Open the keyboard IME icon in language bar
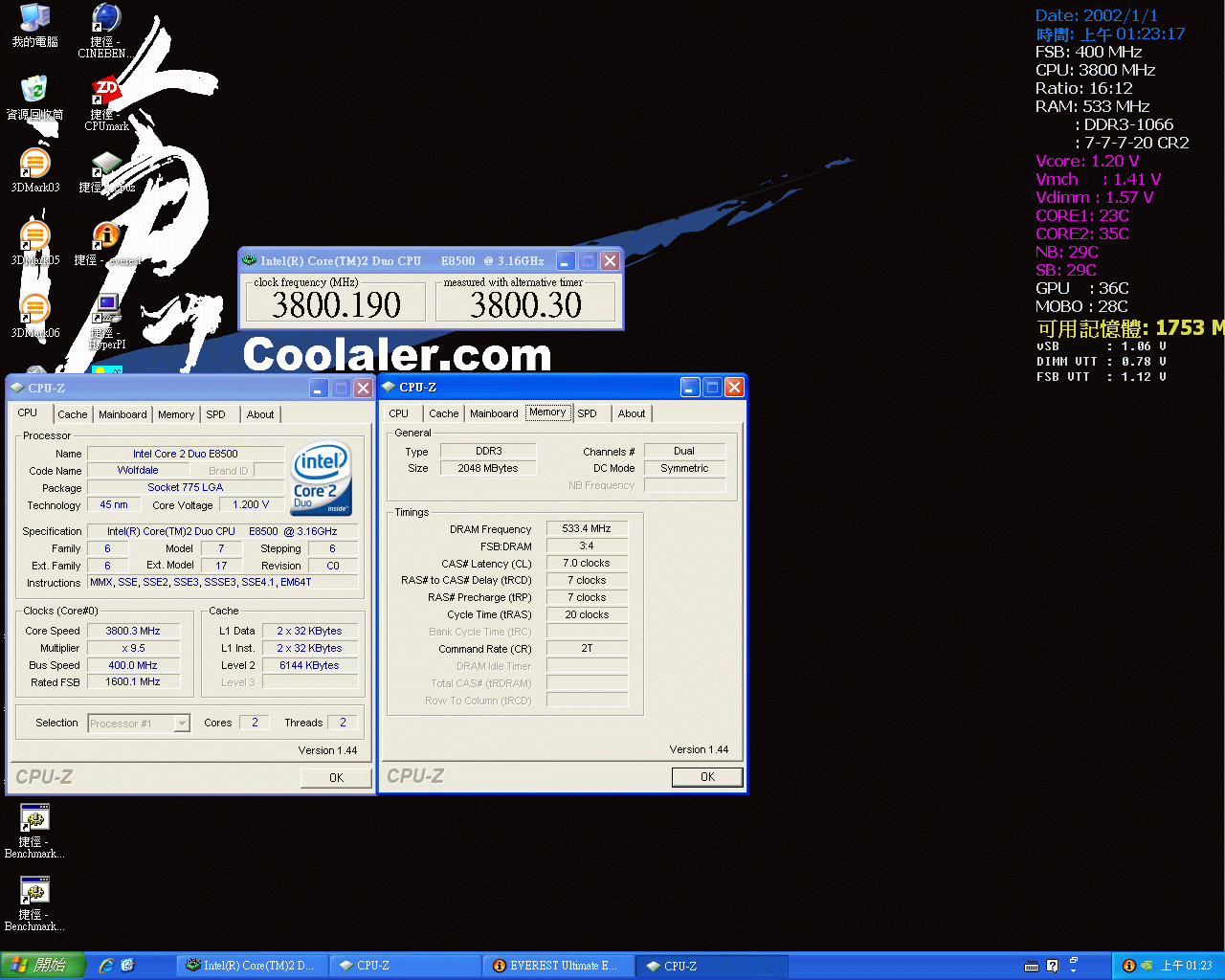This screenshot has height=980, width=1225. coord(1032,966)
